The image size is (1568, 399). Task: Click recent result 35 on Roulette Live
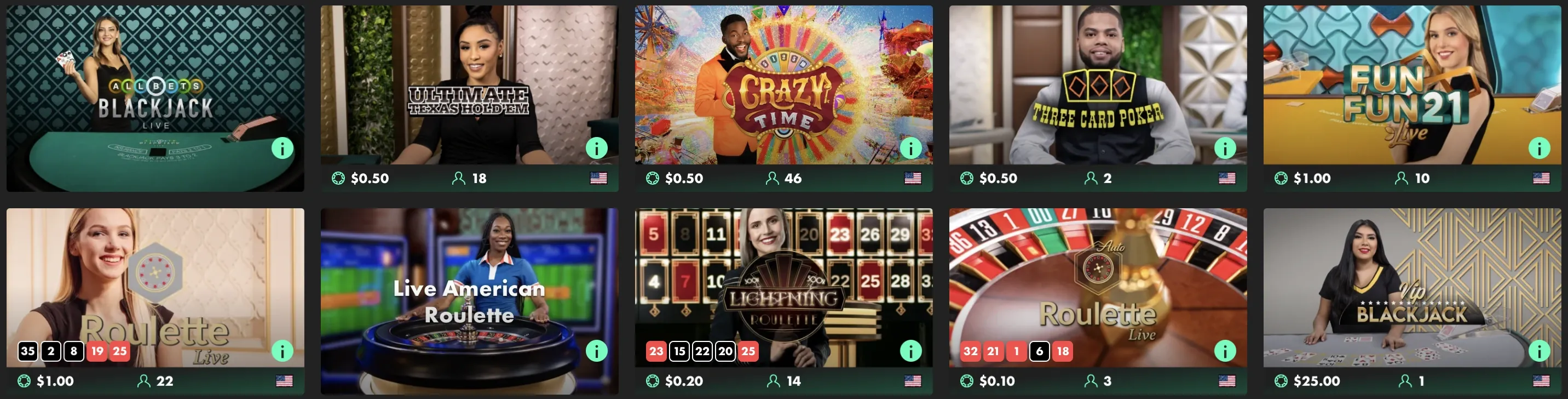coord(28,351)
